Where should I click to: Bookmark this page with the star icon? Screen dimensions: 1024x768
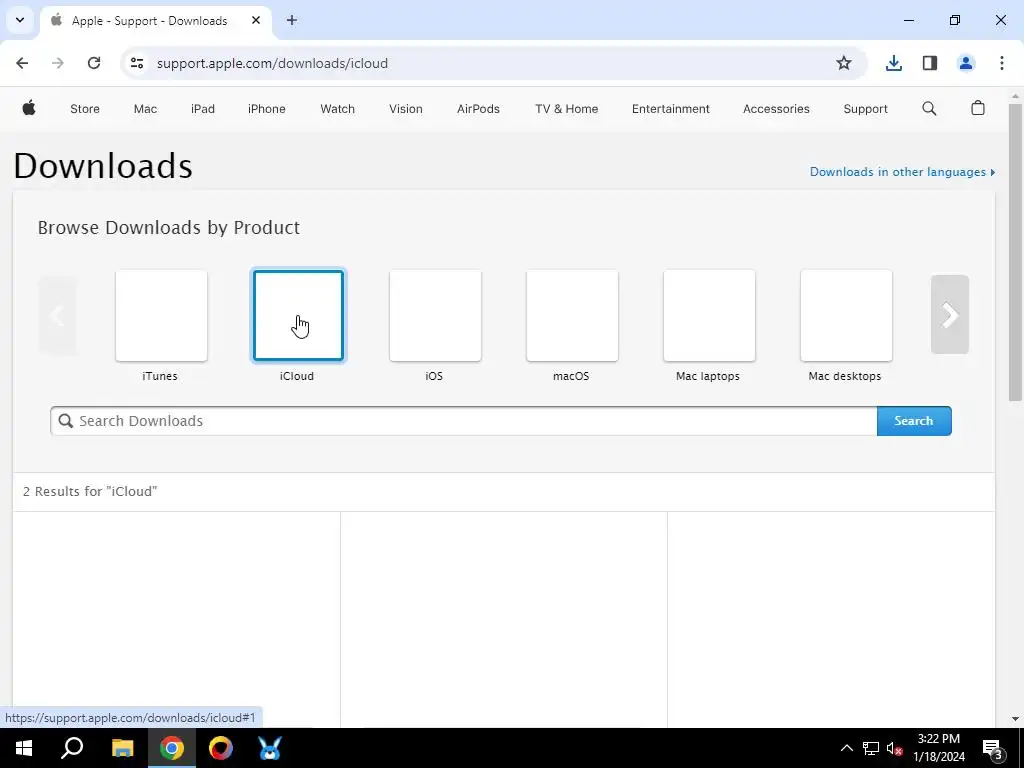[x=844, y=63]
